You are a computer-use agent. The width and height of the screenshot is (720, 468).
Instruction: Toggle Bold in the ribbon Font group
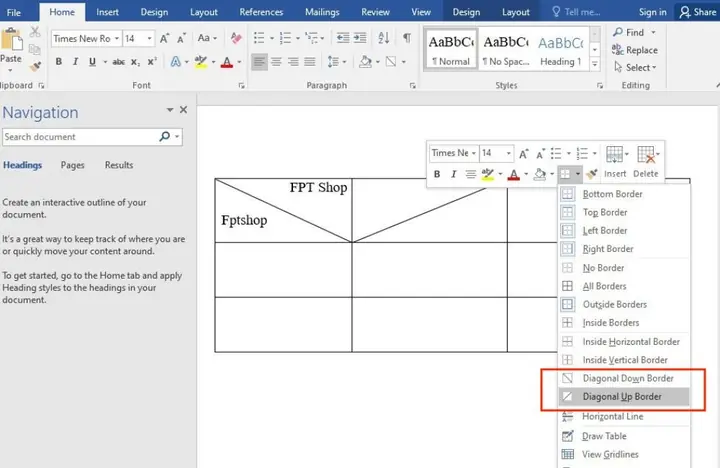coord(59,62)
